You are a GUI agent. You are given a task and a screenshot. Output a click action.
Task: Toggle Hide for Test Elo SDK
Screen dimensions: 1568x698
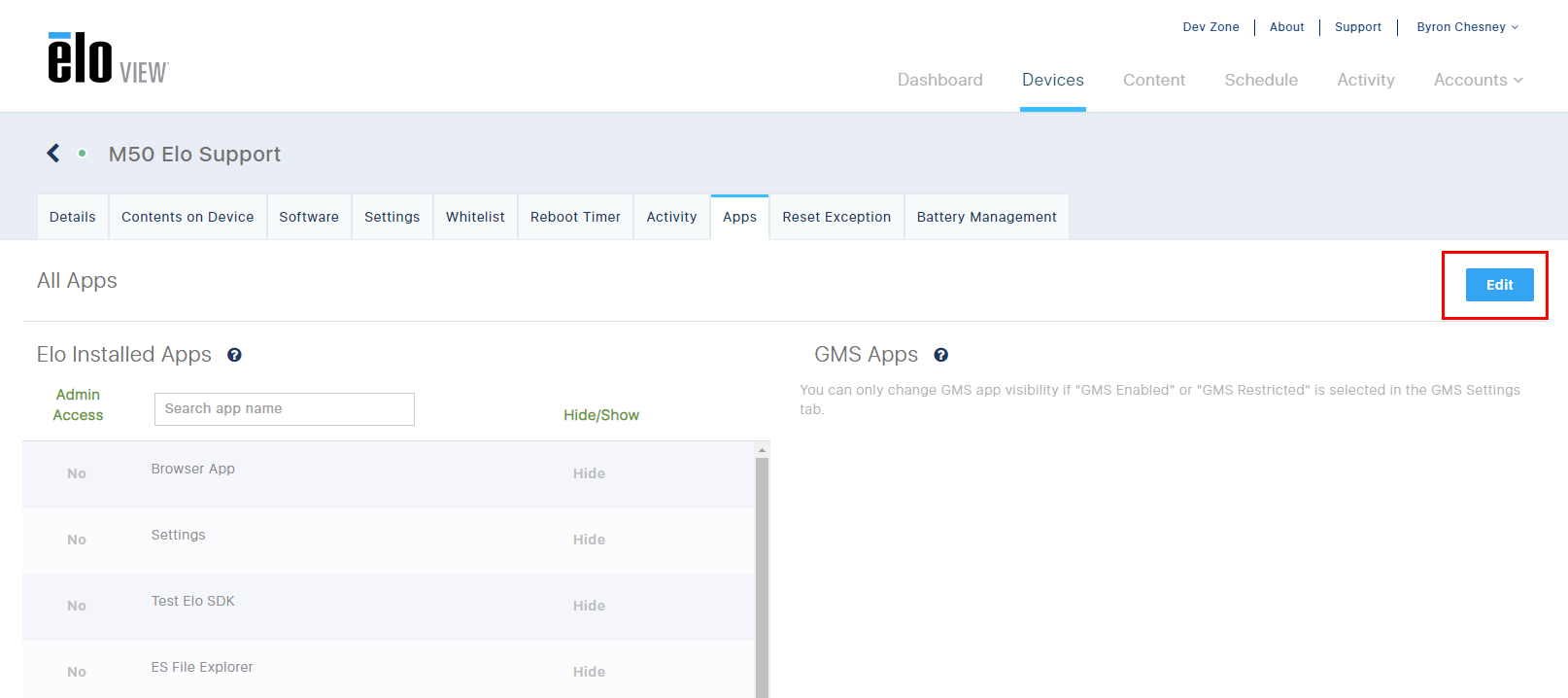589,606
